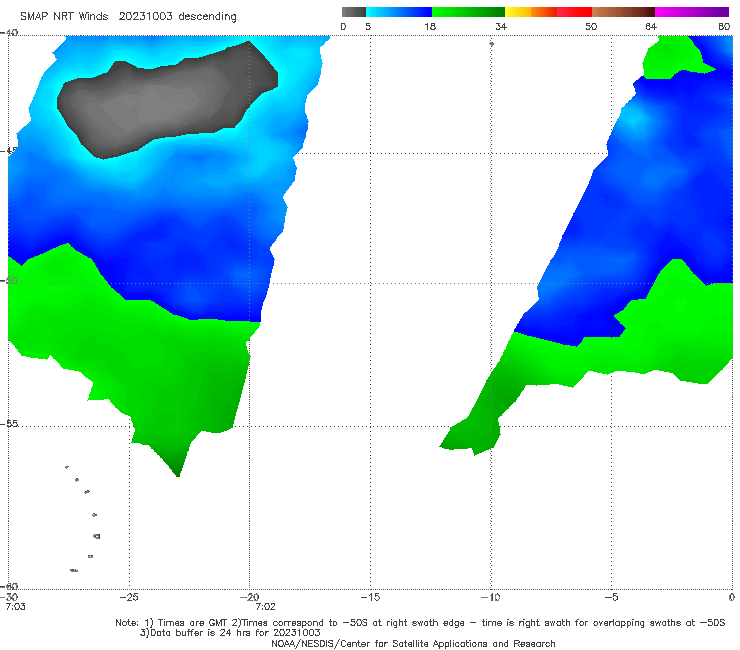
Task: Select the brown segment of the color bar
Action: [x=623, y=12]
